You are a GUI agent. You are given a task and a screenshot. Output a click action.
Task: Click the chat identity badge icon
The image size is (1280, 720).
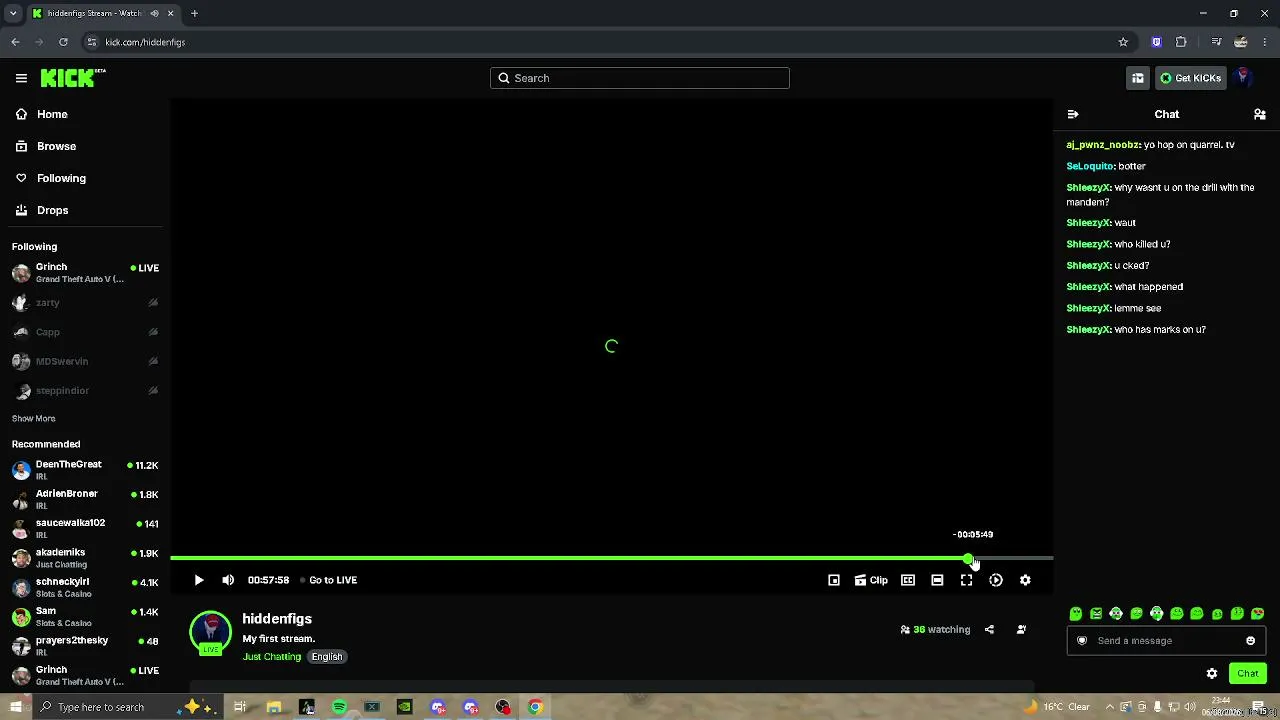click(1082, 641)
